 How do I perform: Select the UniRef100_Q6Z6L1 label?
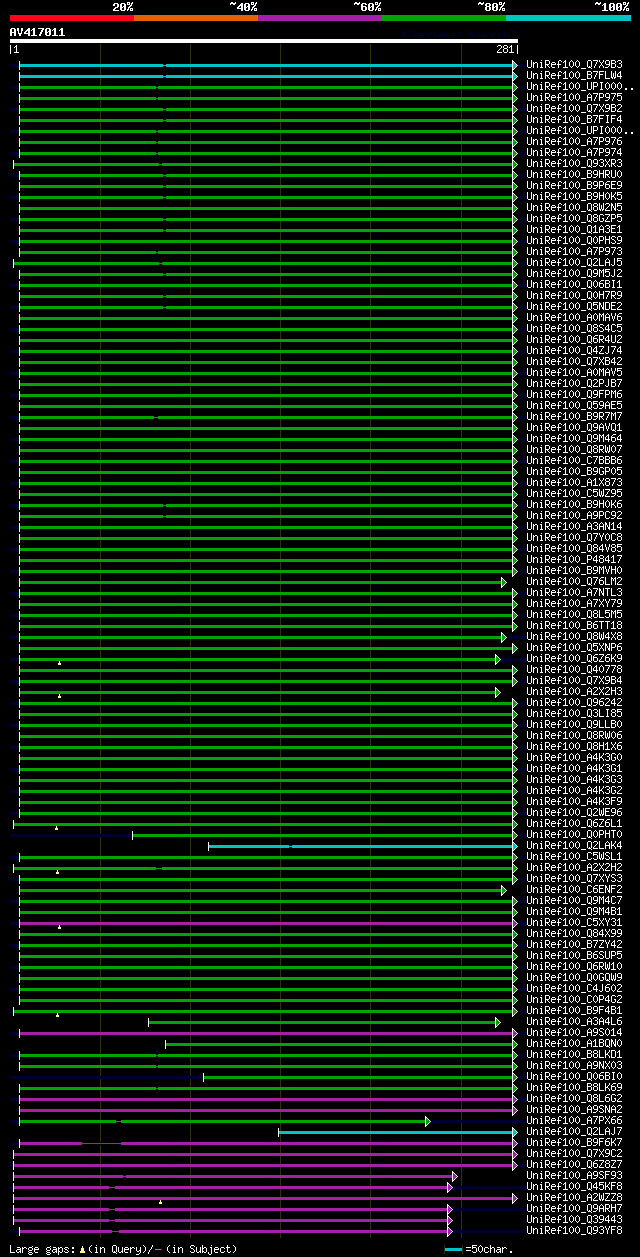coord(574,824)
